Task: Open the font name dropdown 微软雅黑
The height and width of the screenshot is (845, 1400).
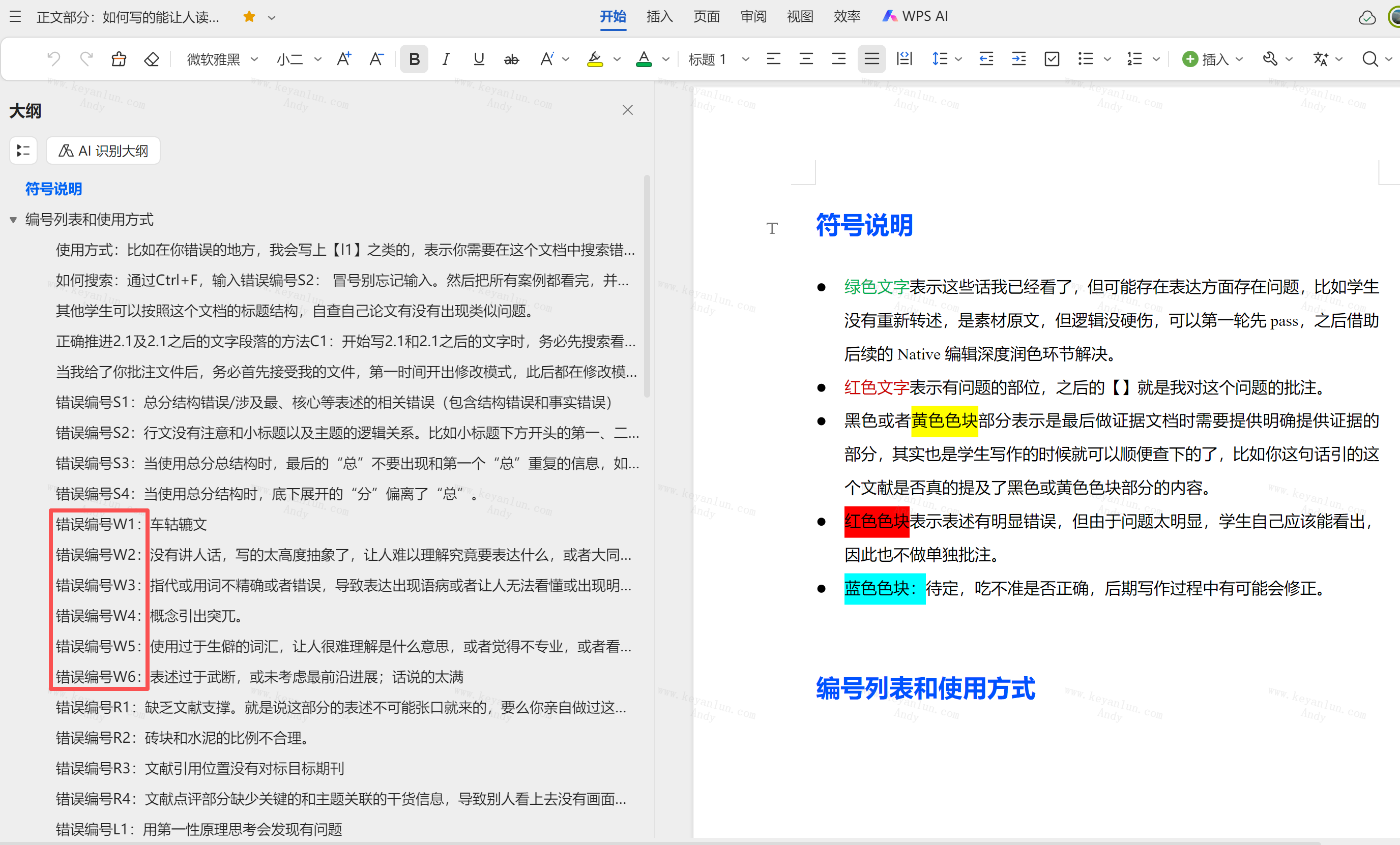Action: click(222, 59)
